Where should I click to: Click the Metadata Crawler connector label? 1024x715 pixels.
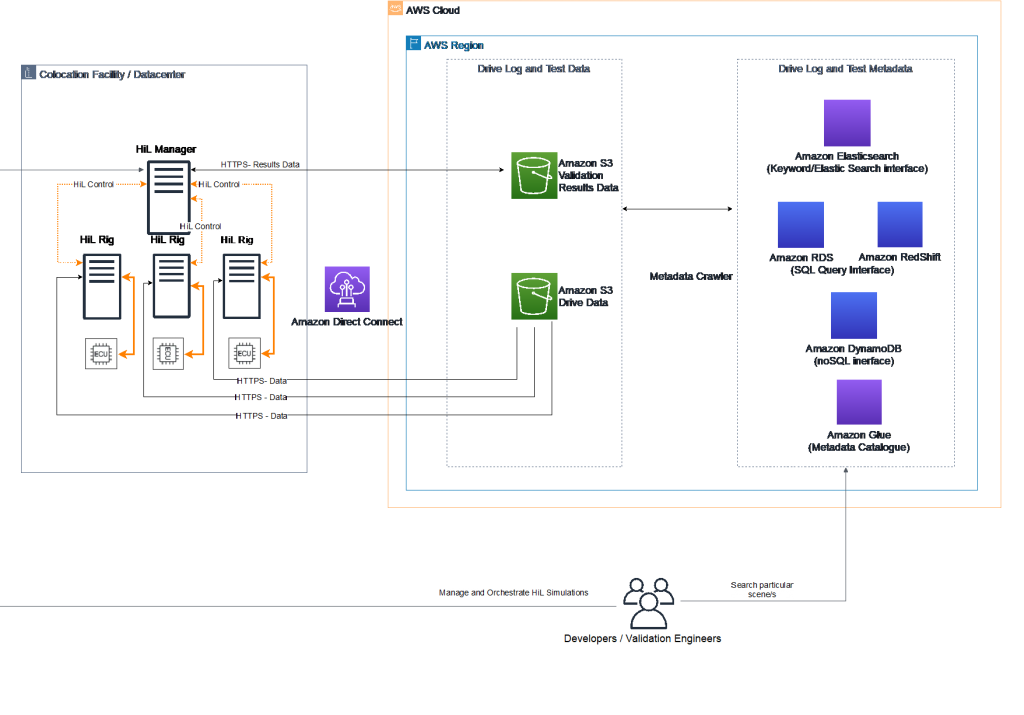point(691,276)
